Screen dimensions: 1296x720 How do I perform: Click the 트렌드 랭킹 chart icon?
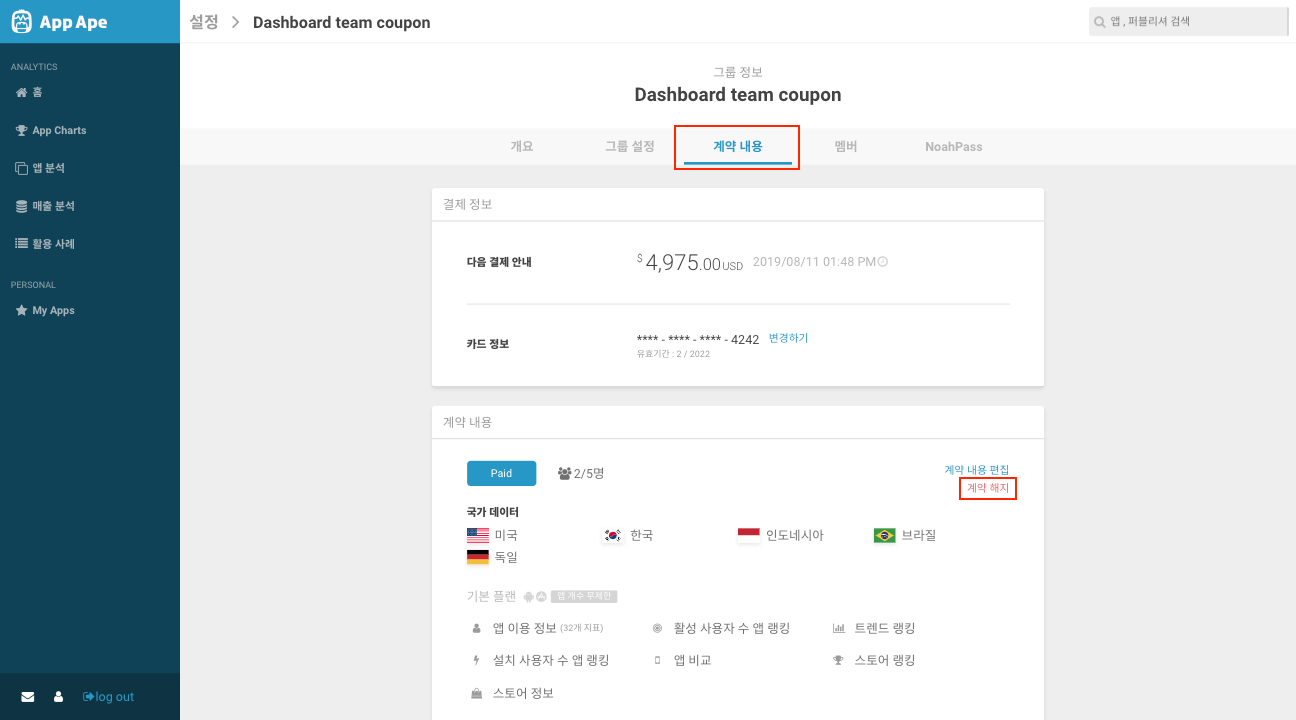[839, 629]
